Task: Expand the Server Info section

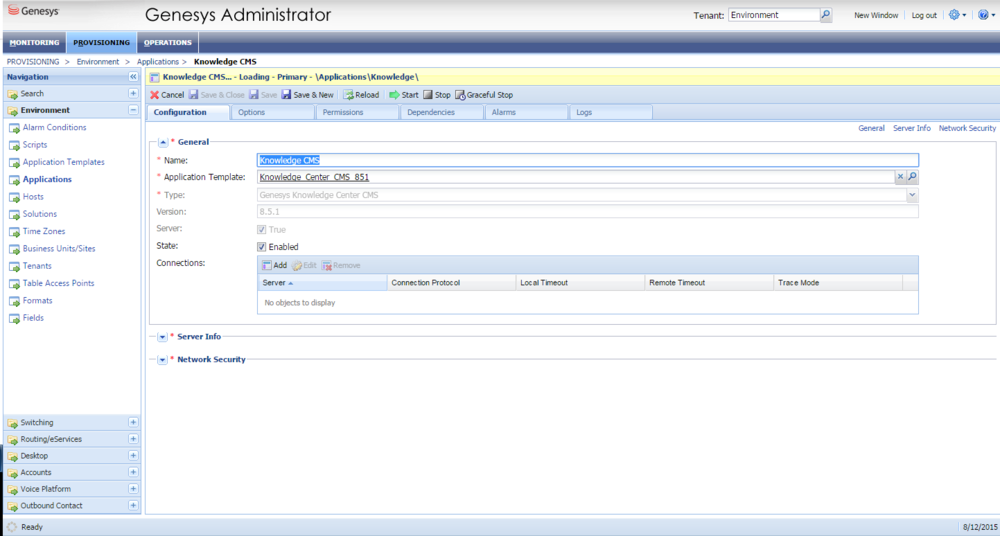Action: point(162,337)
